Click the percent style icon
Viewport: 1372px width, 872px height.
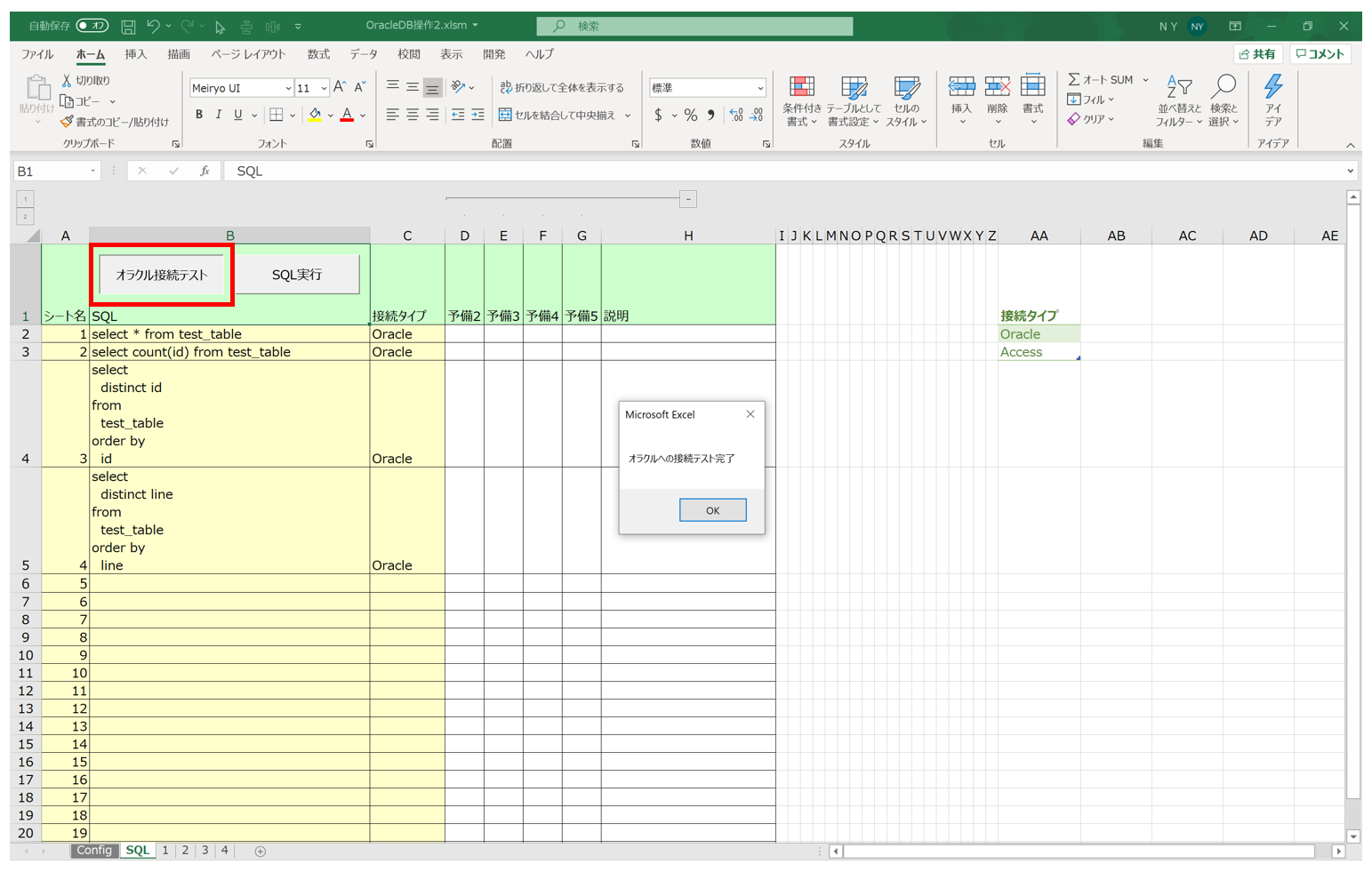691,115
